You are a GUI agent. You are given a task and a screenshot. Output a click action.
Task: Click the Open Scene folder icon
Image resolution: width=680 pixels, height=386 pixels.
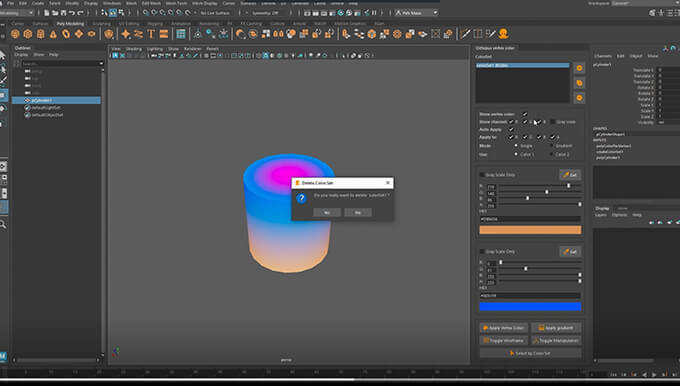click(55, 13)
